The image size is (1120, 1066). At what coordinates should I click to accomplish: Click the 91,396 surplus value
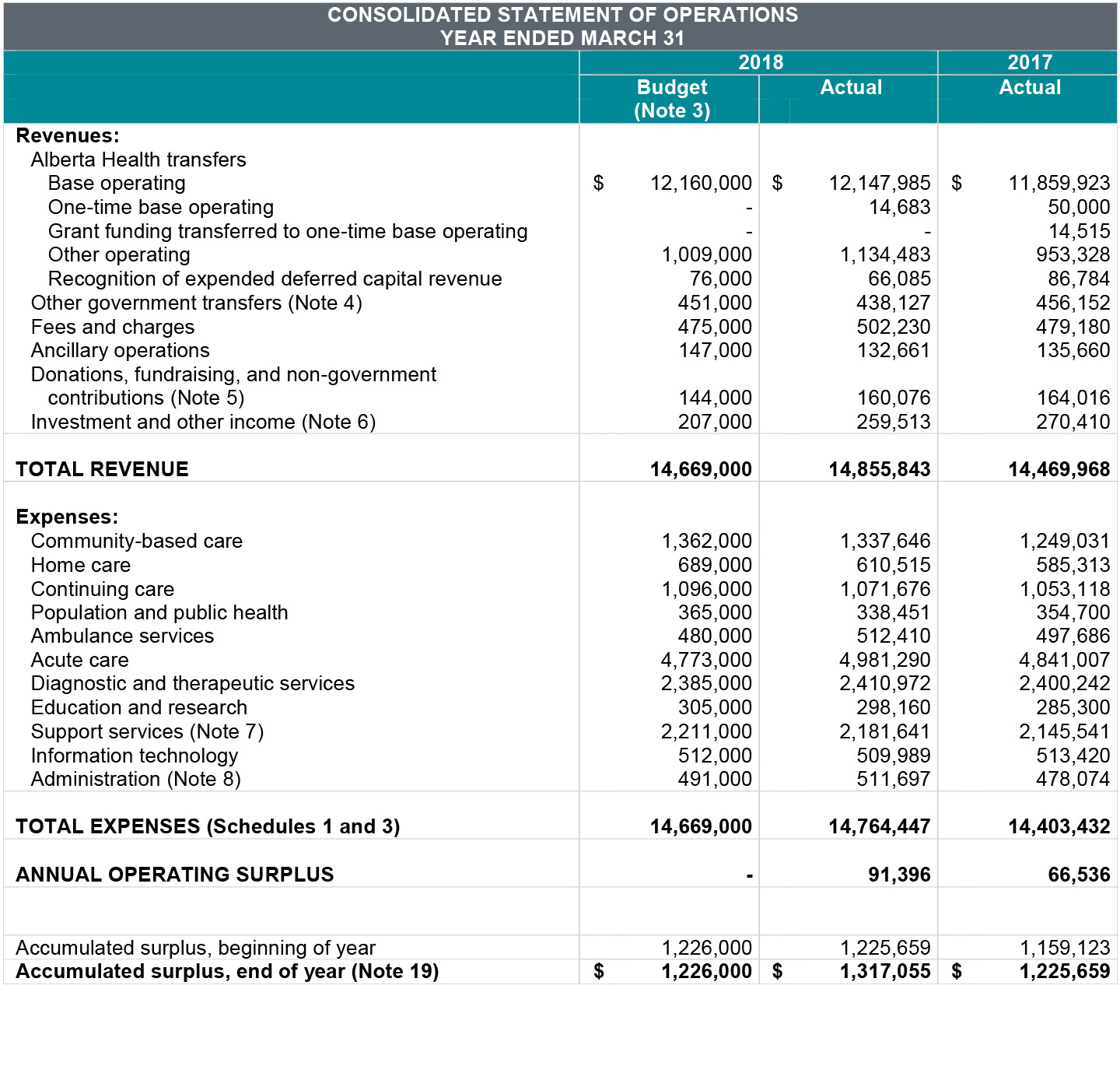click(900, 875)
